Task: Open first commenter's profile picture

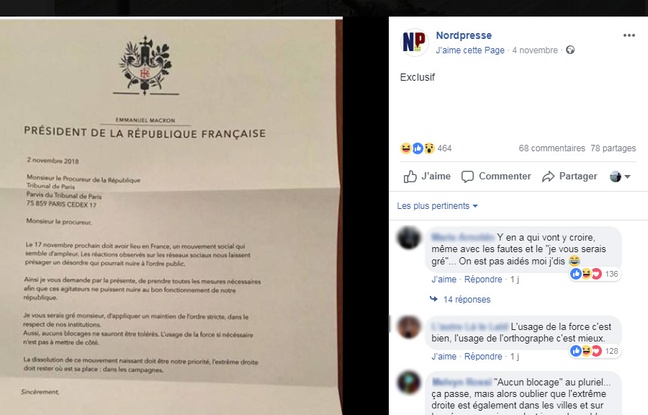Action: [x=409, y=238]
